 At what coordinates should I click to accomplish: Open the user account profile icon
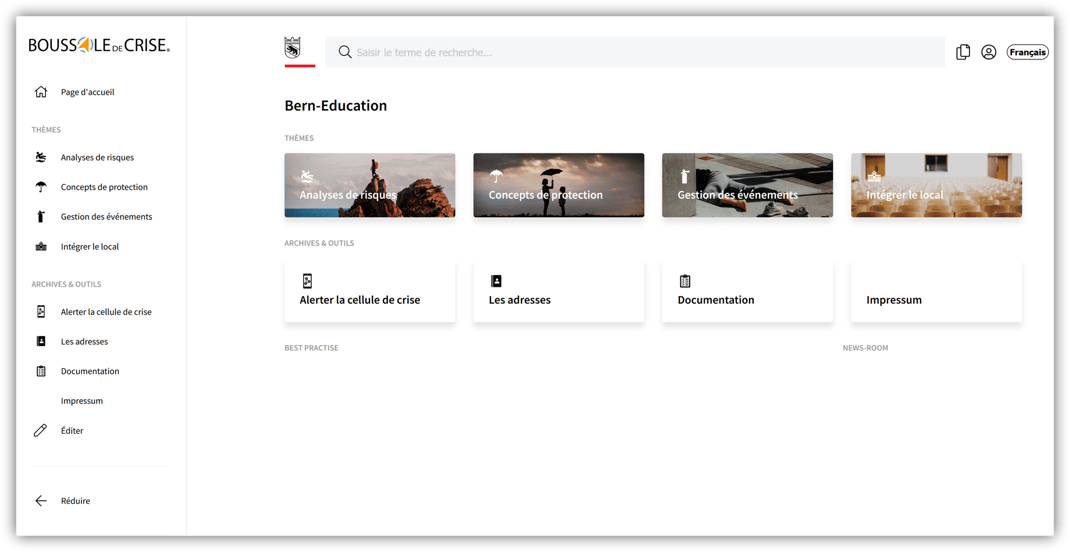[x=989, y=52]
